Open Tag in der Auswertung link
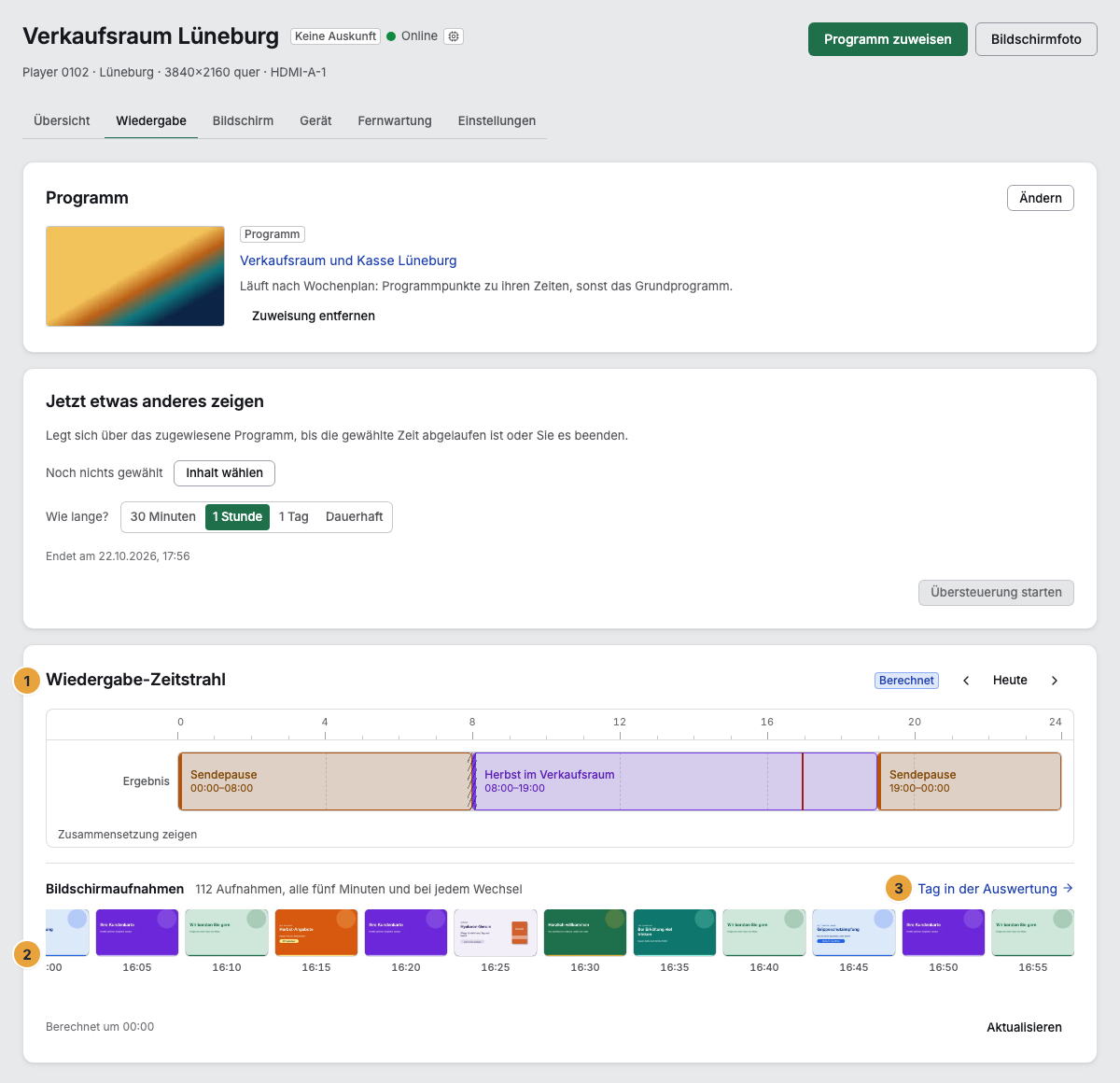 pos(996,889)
